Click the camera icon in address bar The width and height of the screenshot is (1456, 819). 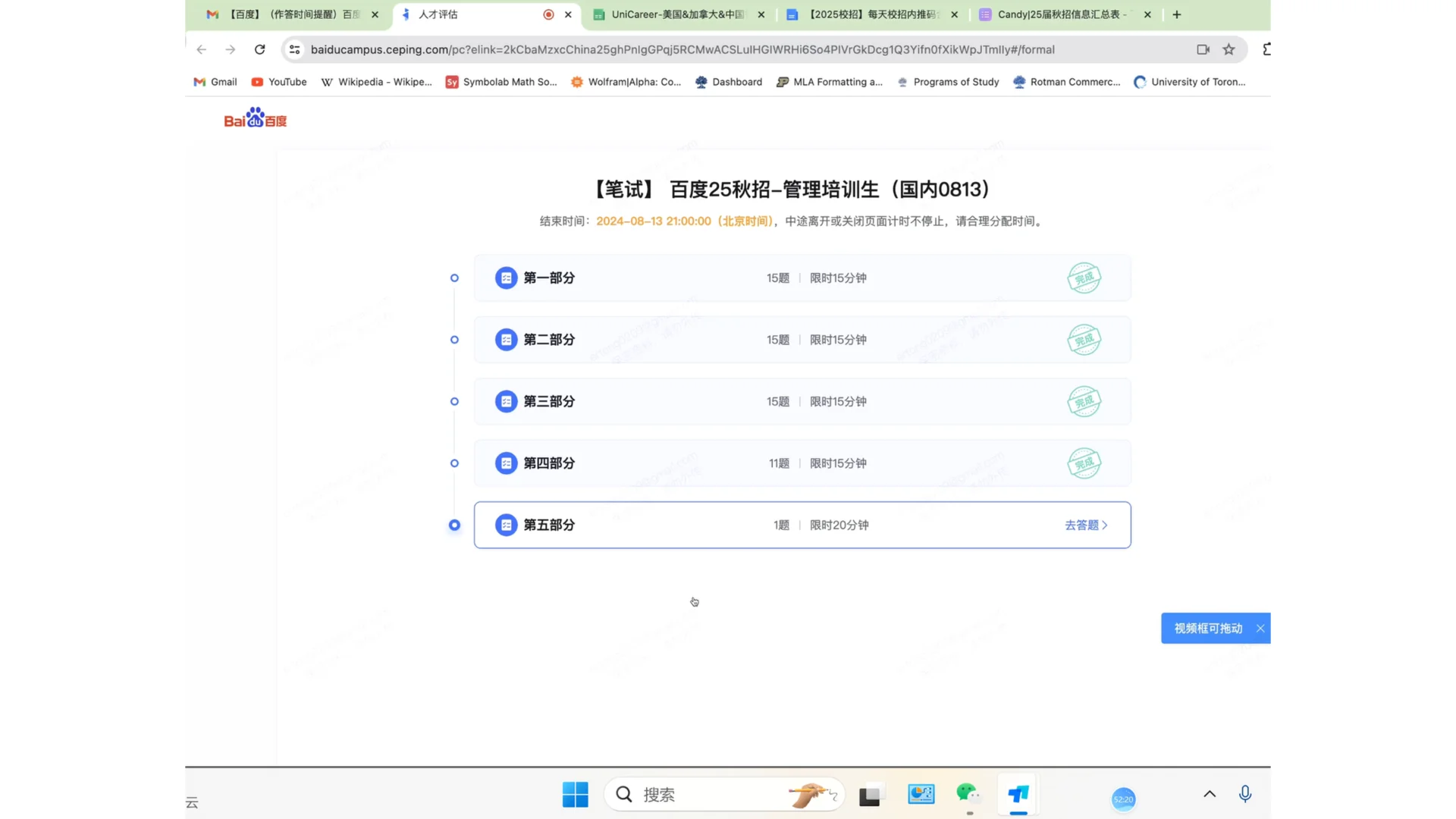[x=1203, y=49]
